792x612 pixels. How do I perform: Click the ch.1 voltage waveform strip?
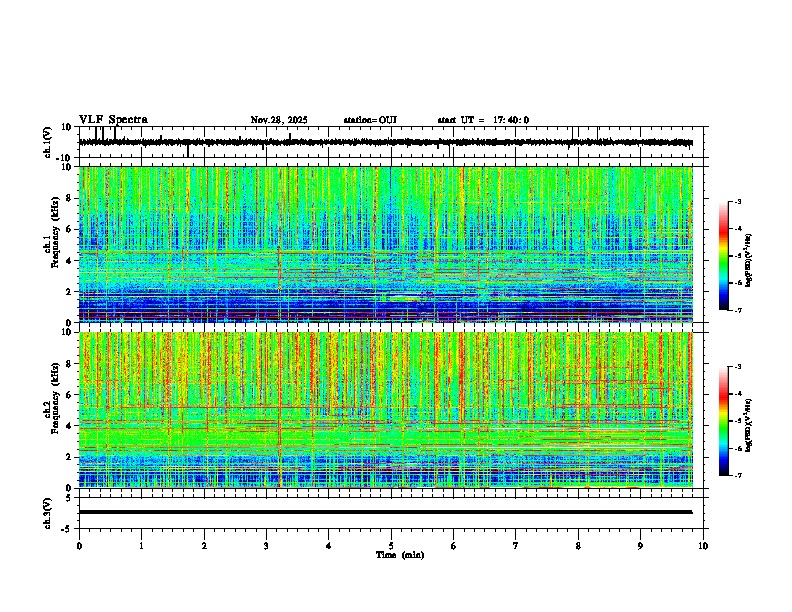point(385,142)
